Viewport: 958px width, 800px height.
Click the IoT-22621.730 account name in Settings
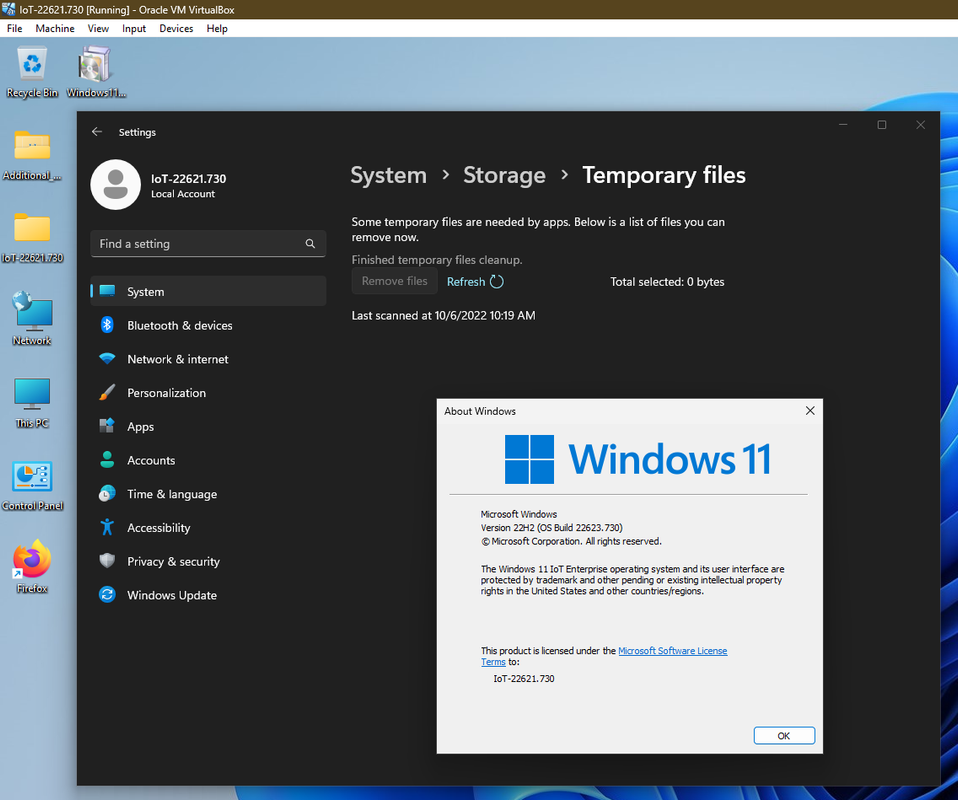point(189,178)
